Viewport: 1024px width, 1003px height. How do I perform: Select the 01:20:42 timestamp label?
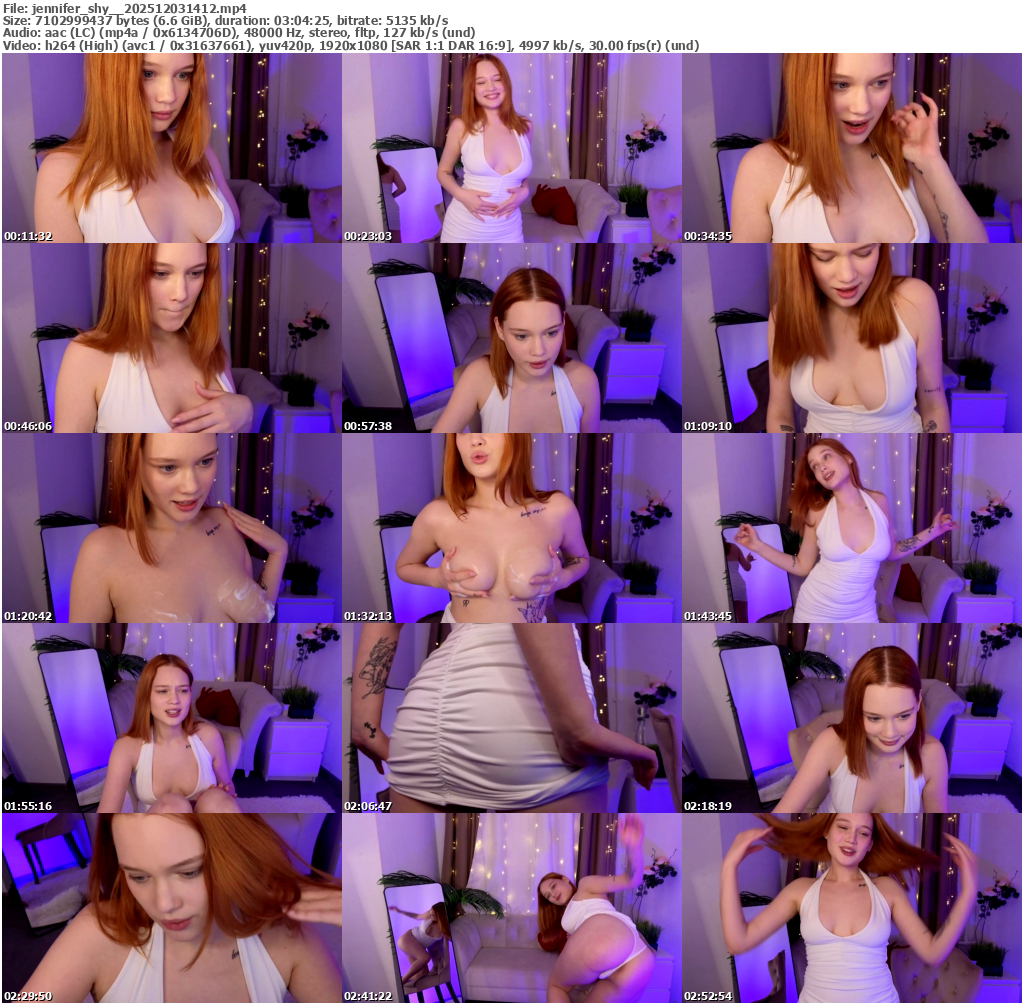click(28, 616)
